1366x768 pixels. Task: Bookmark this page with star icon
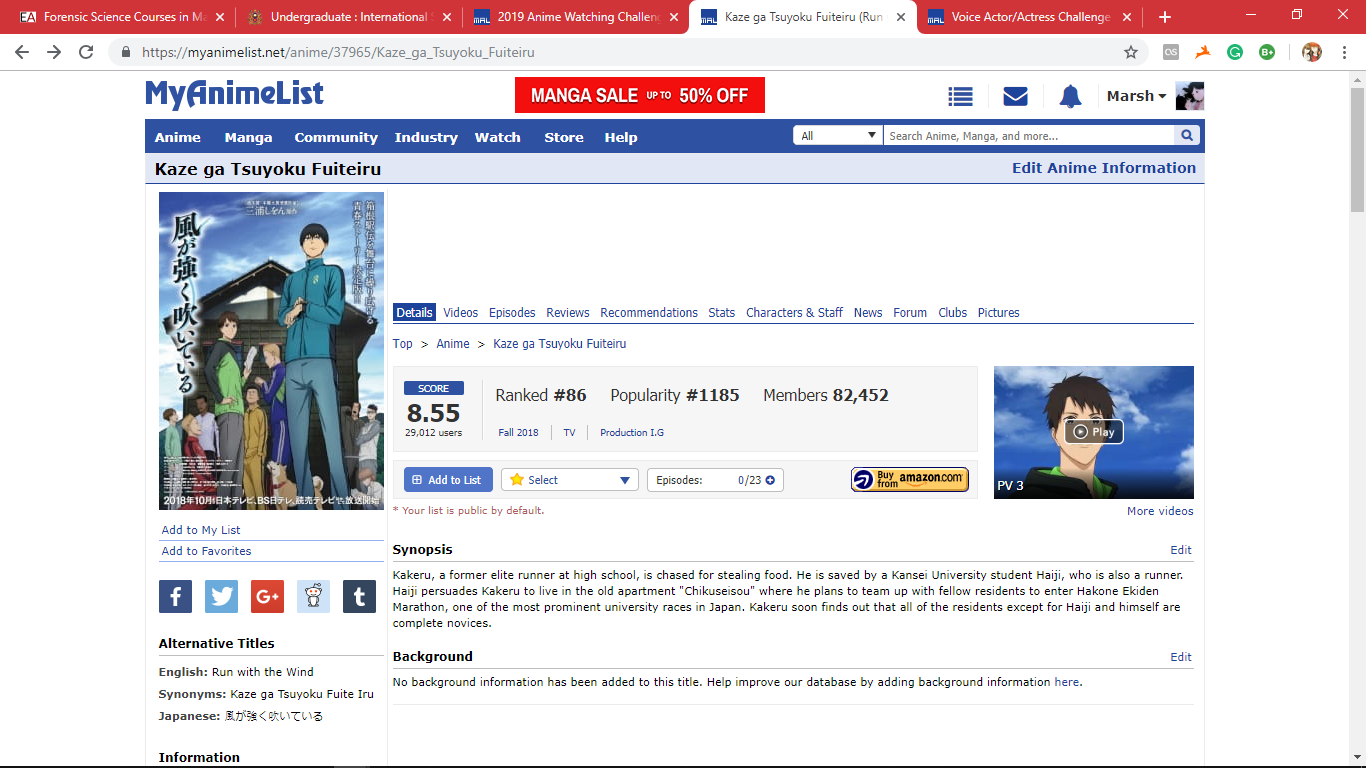[1131, 52]
